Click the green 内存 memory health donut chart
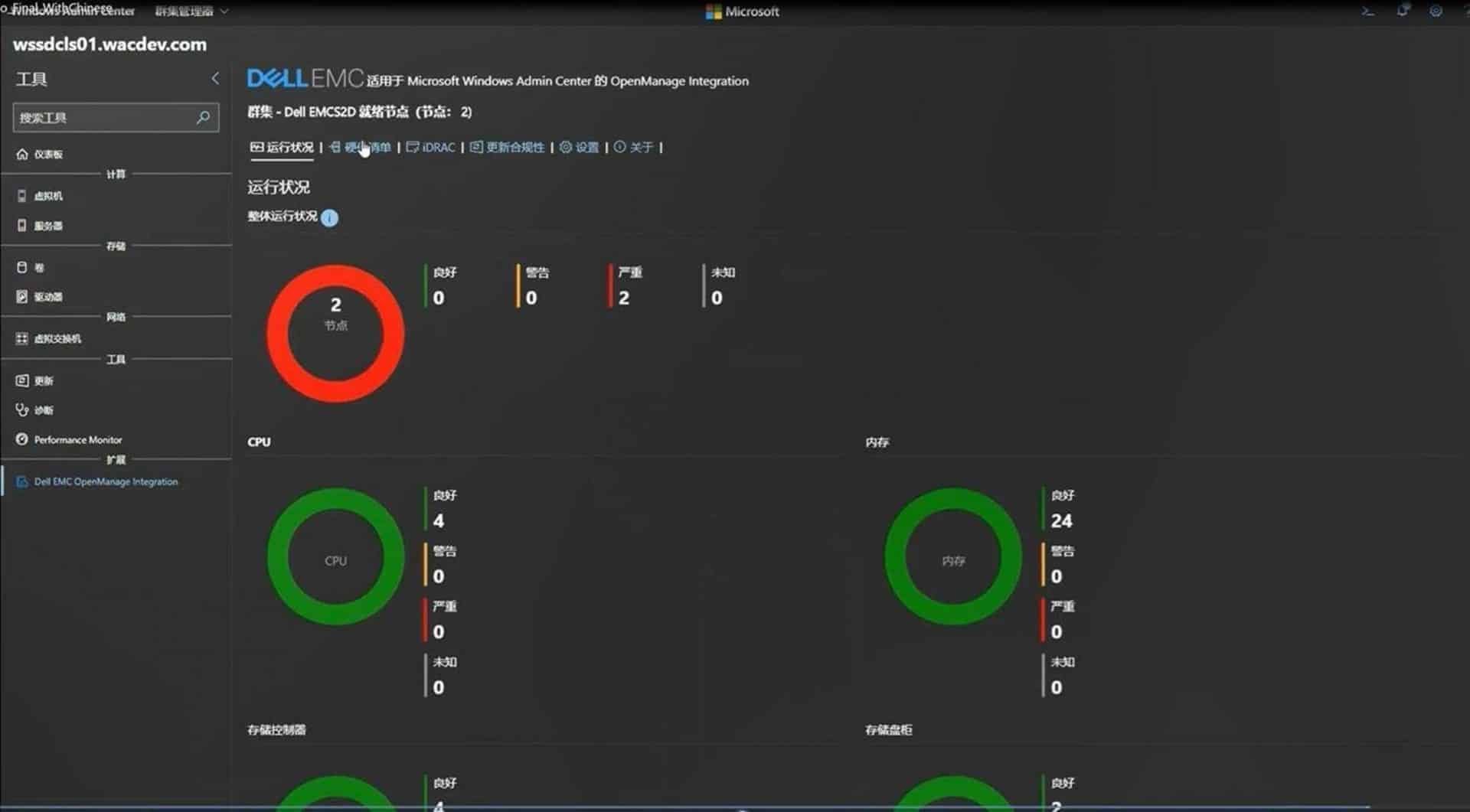This screenshot has height=812, width=1470. click(953, 556)
